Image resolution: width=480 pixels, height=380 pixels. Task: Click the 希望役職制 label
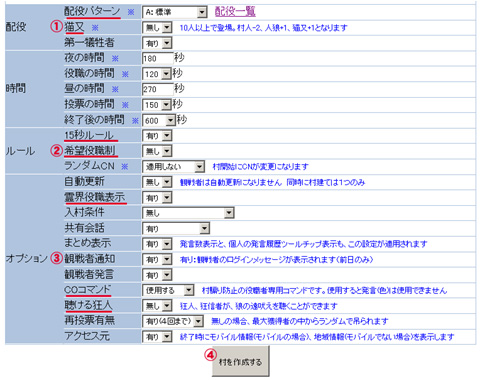[x=90, y=151]
